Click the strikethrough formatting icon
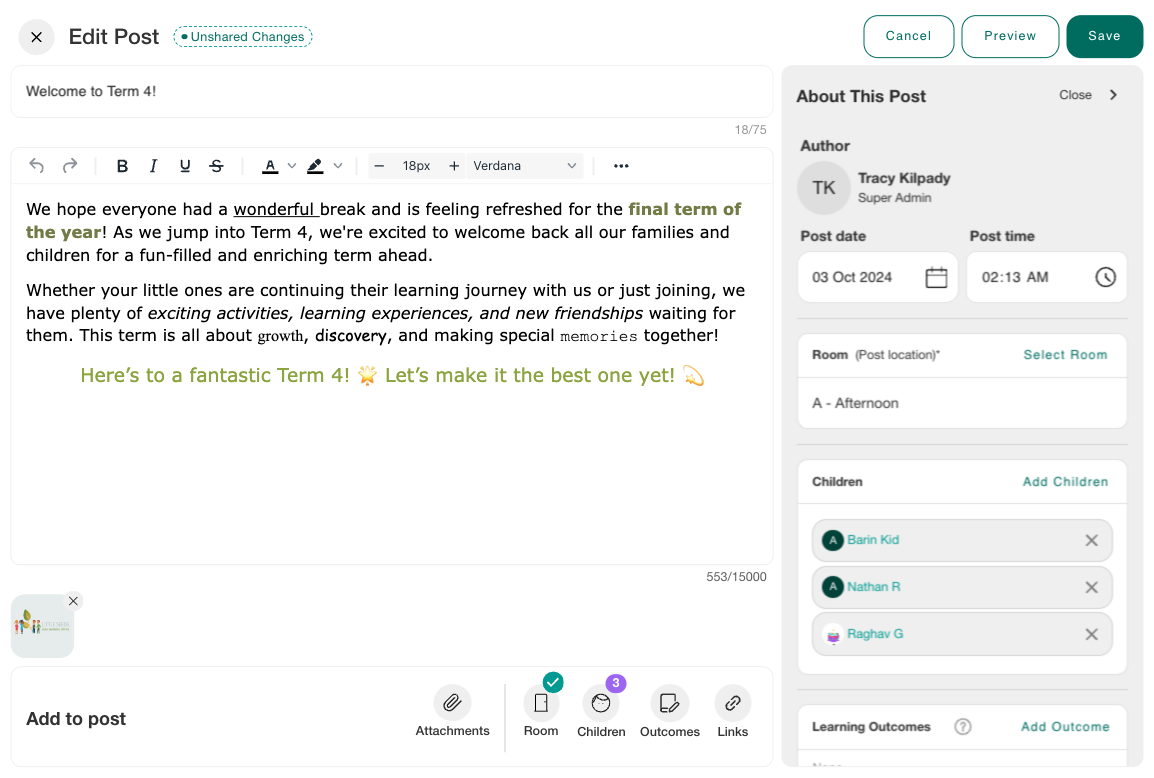The image size is (1154, 778). tap(216, 165)
